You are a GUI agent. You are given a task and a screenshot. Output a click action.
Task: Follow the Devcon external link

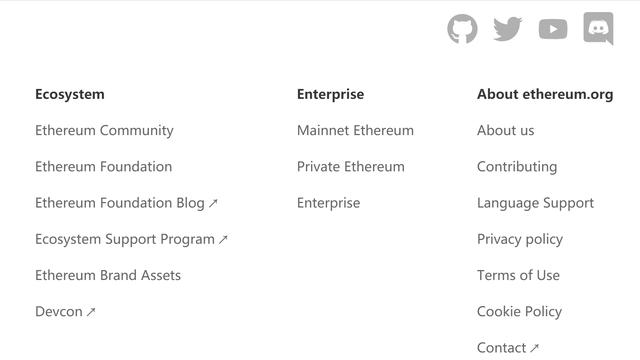pyautogui.click(x=65, y=311)
